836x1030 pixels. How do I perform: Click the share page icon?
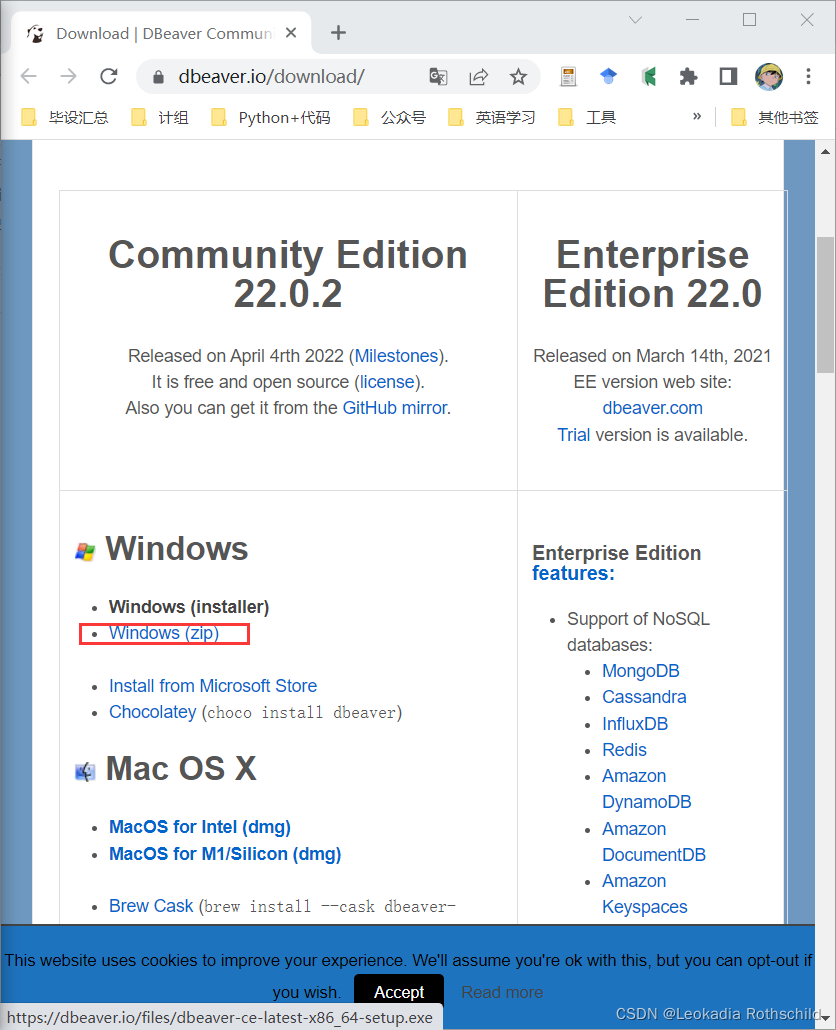478,77
